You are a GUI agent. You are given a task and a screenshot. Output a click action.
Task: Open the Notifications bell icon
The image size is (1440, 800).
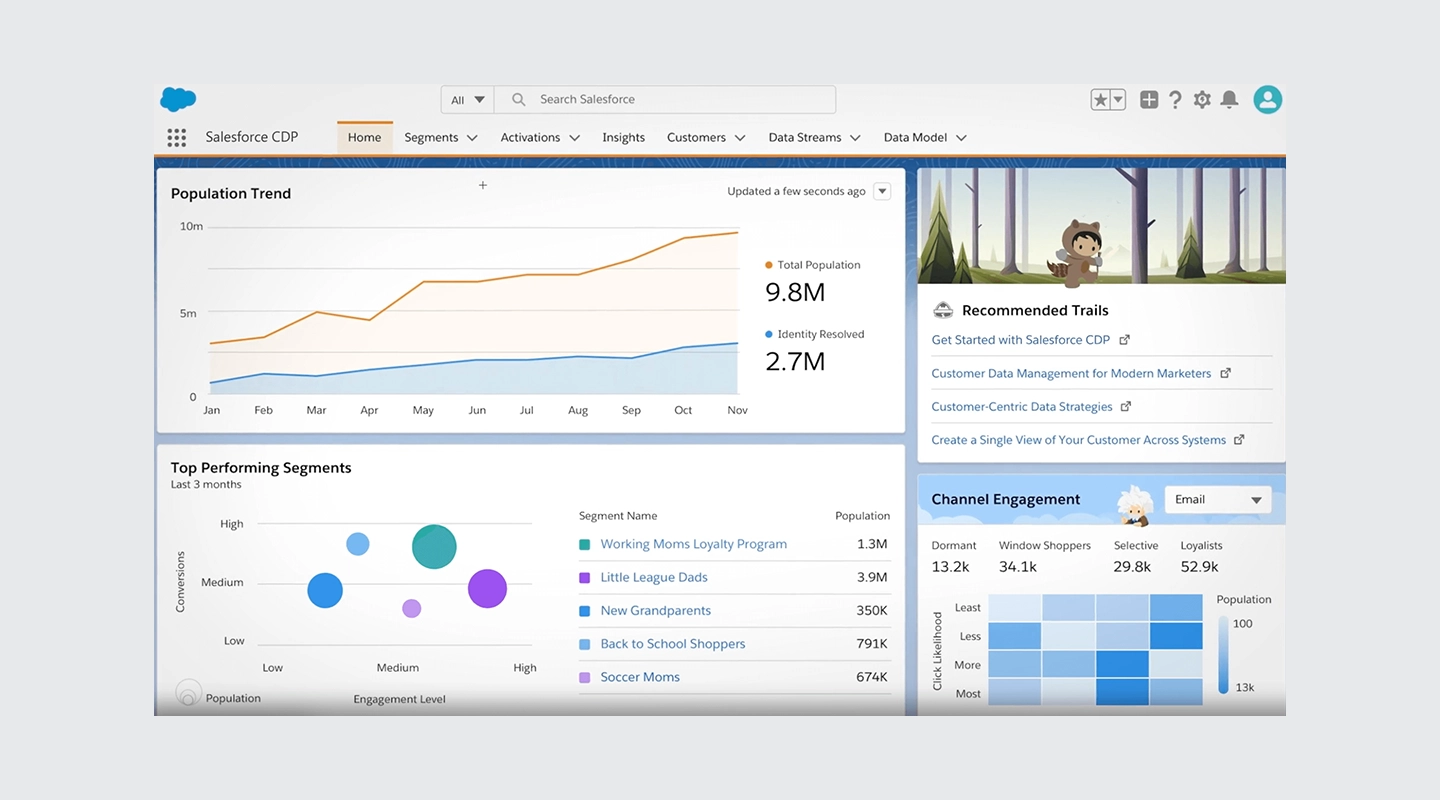click(x=1230, y=100)
